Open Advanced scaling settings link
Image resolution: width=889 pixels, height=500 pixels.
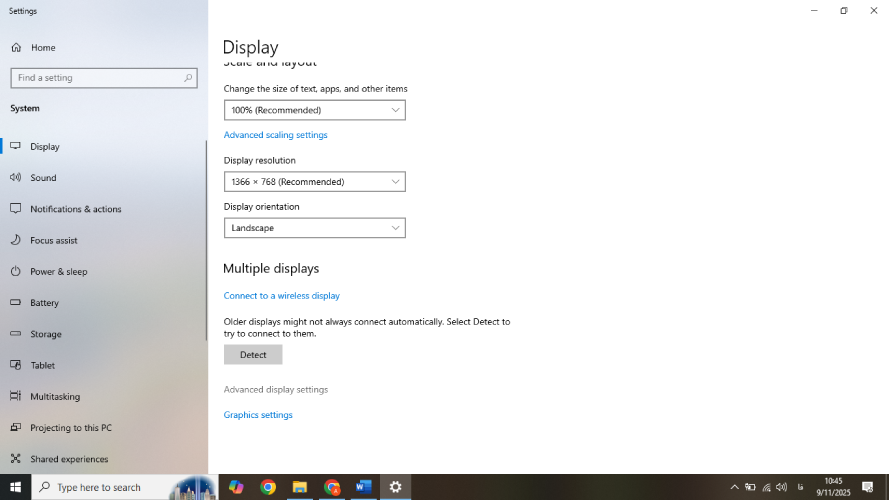coord(275,135)
